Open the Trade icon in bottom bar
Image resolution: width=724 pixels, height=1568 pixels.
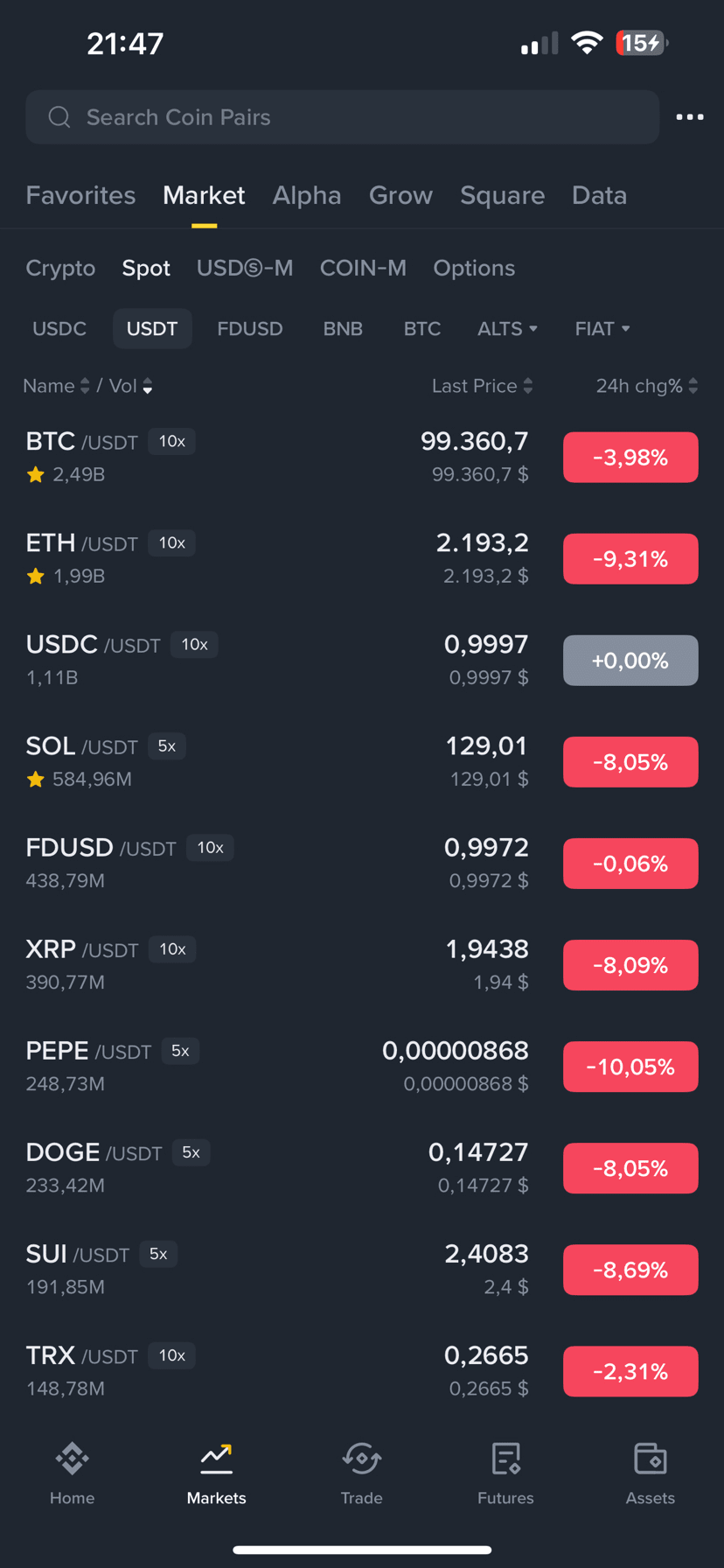click(361, 1459)
